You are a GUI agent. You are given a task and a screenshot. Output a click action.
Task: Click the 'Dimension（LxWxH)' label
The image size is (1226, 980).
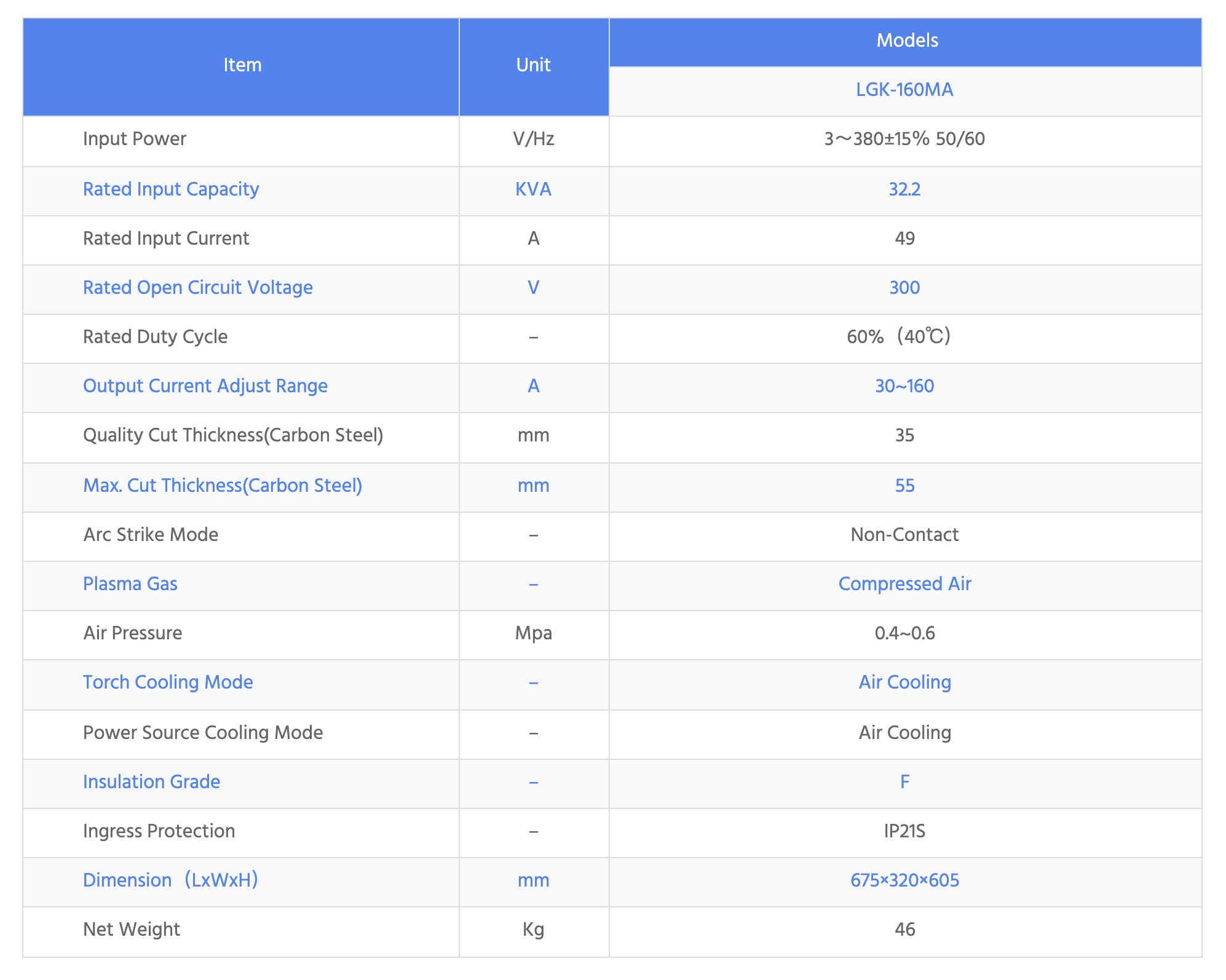coord(171,880)
